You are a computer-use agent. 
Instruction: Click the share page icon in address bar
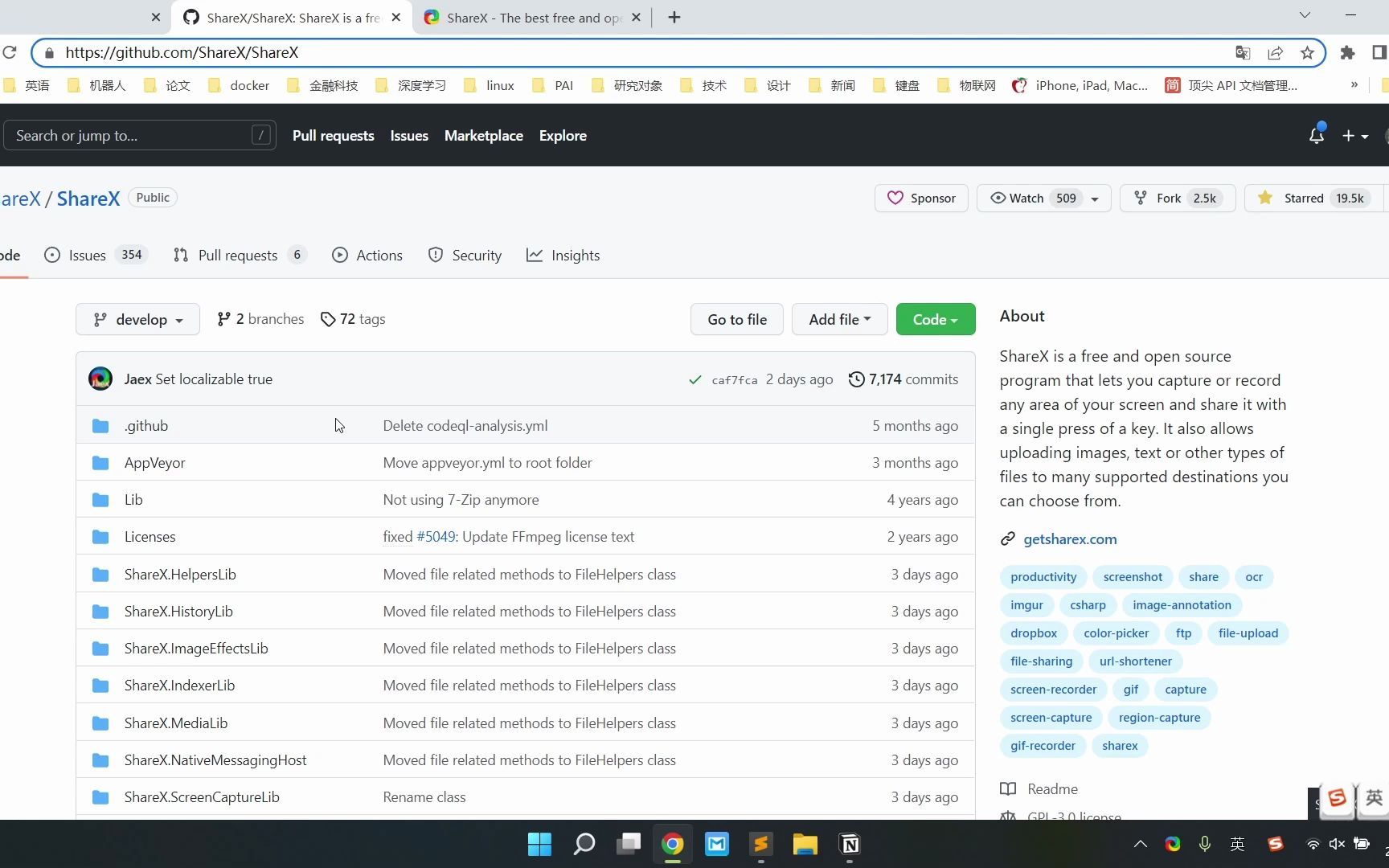1275,53
